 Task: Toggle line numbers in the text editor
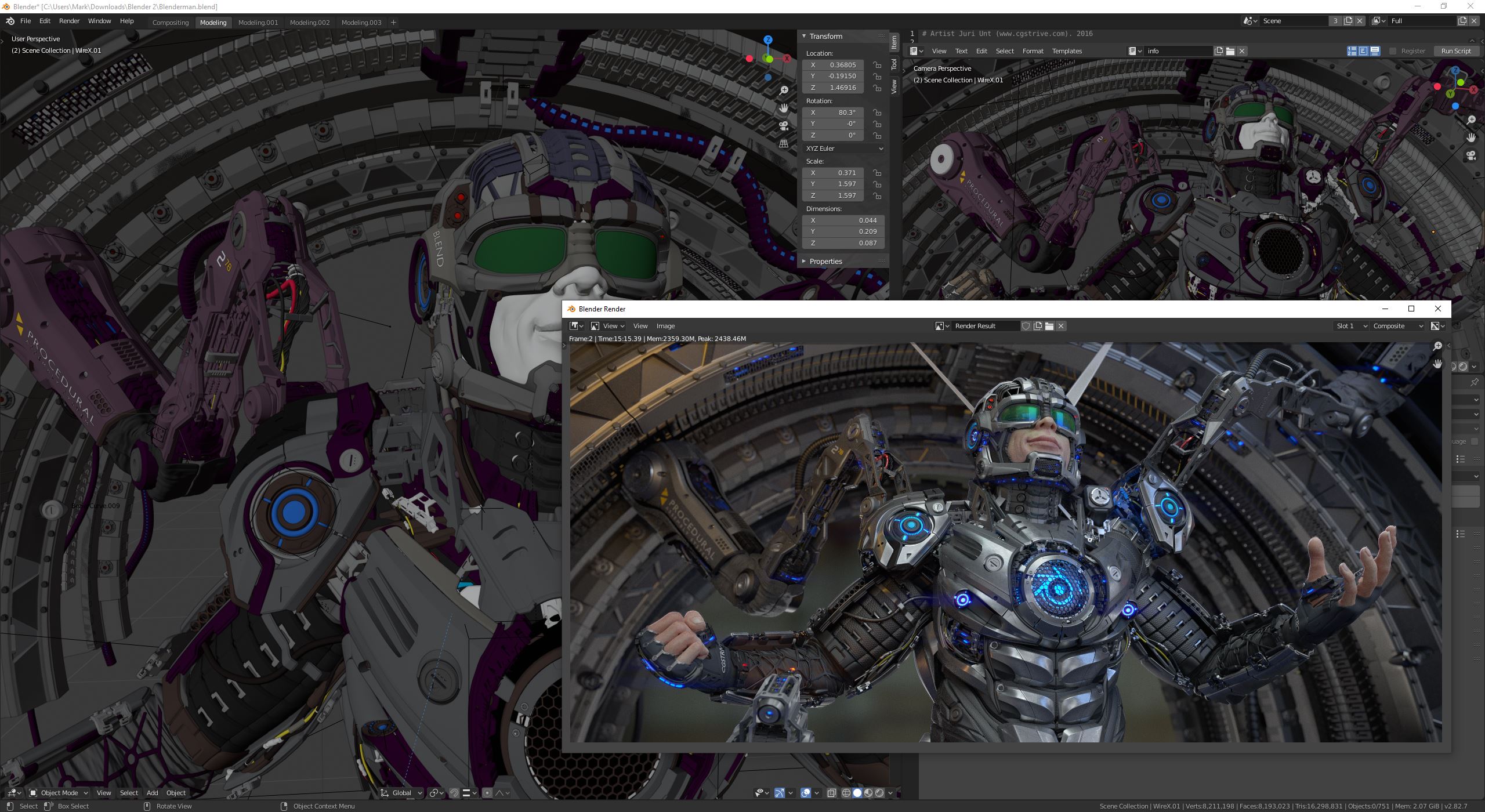pyautogui.click(x=1352, y=51)
